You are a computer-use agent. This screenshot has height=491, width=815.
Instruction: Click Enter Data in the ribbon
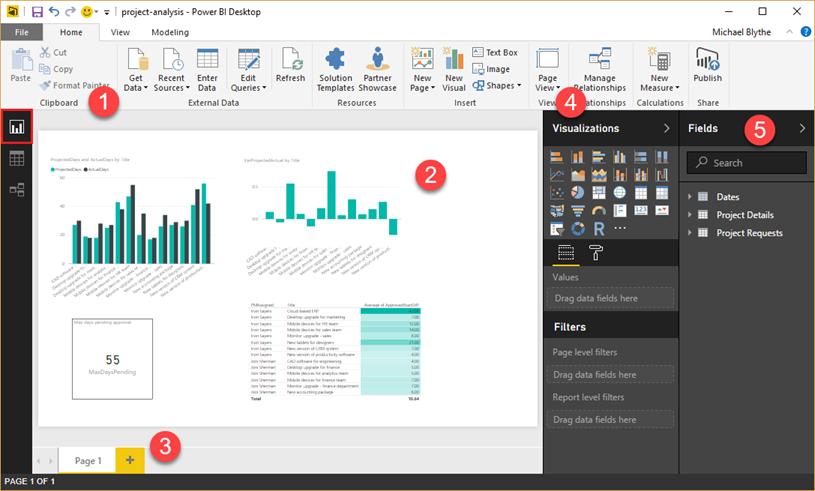pyautogui.click(x=207, y=71)
